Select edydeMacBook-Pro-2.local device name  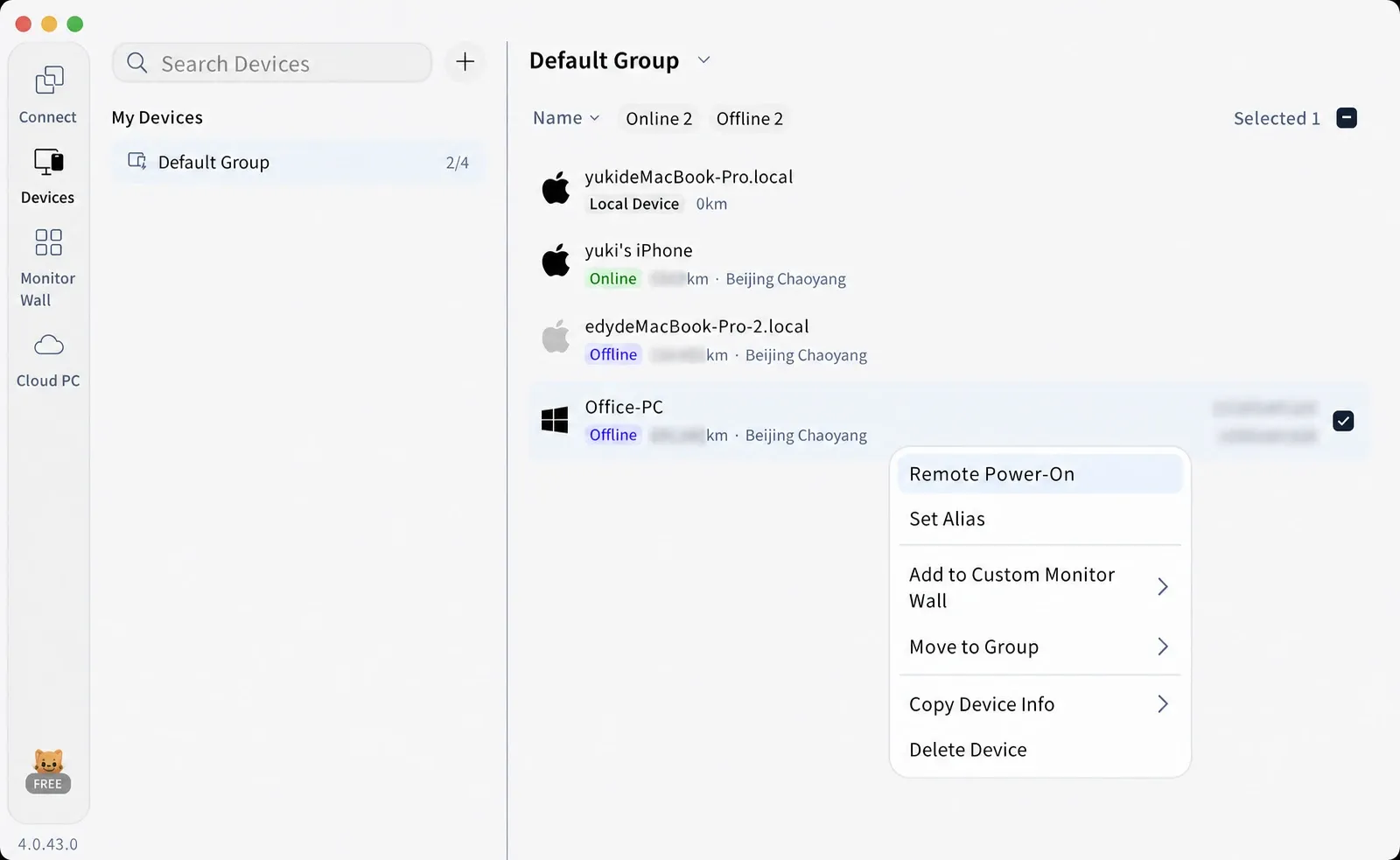(x=696, y=326)
